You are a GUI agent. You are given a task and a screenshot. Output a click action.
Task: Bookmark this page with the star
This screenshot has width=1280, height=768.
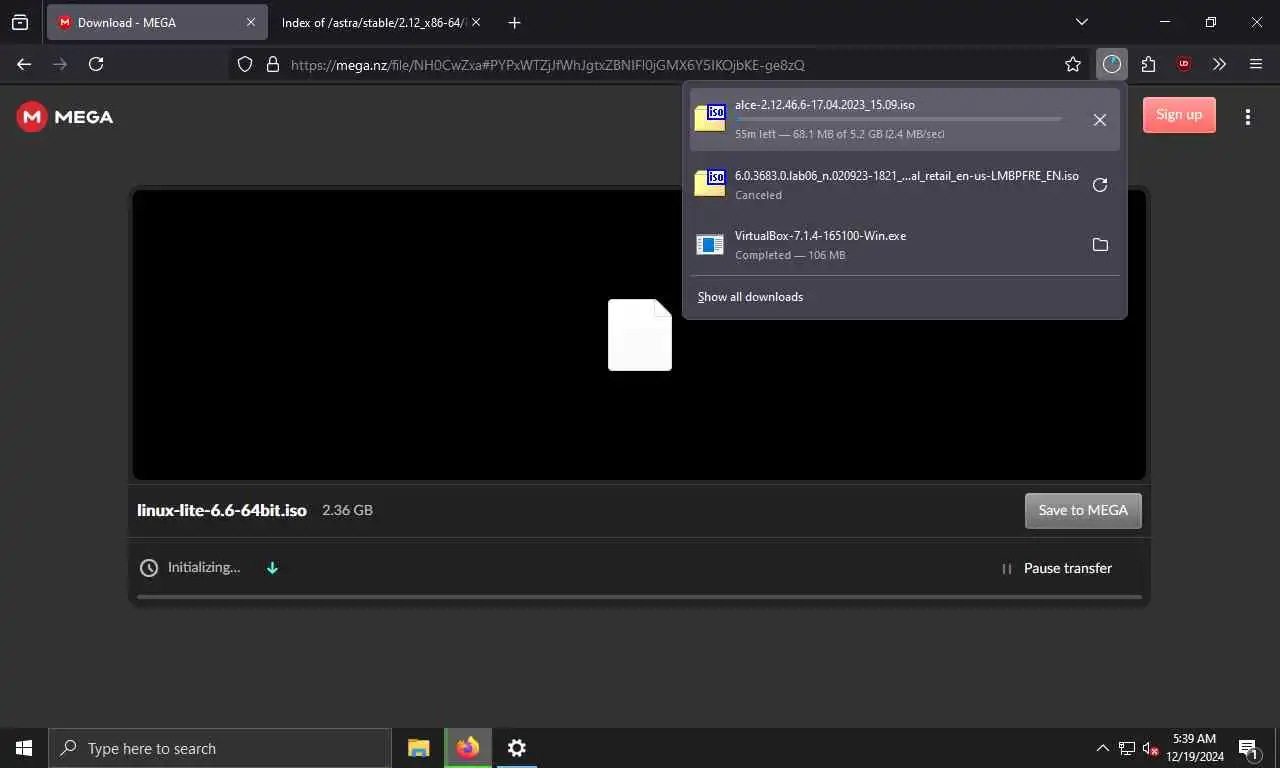(x=1073, y=64)
